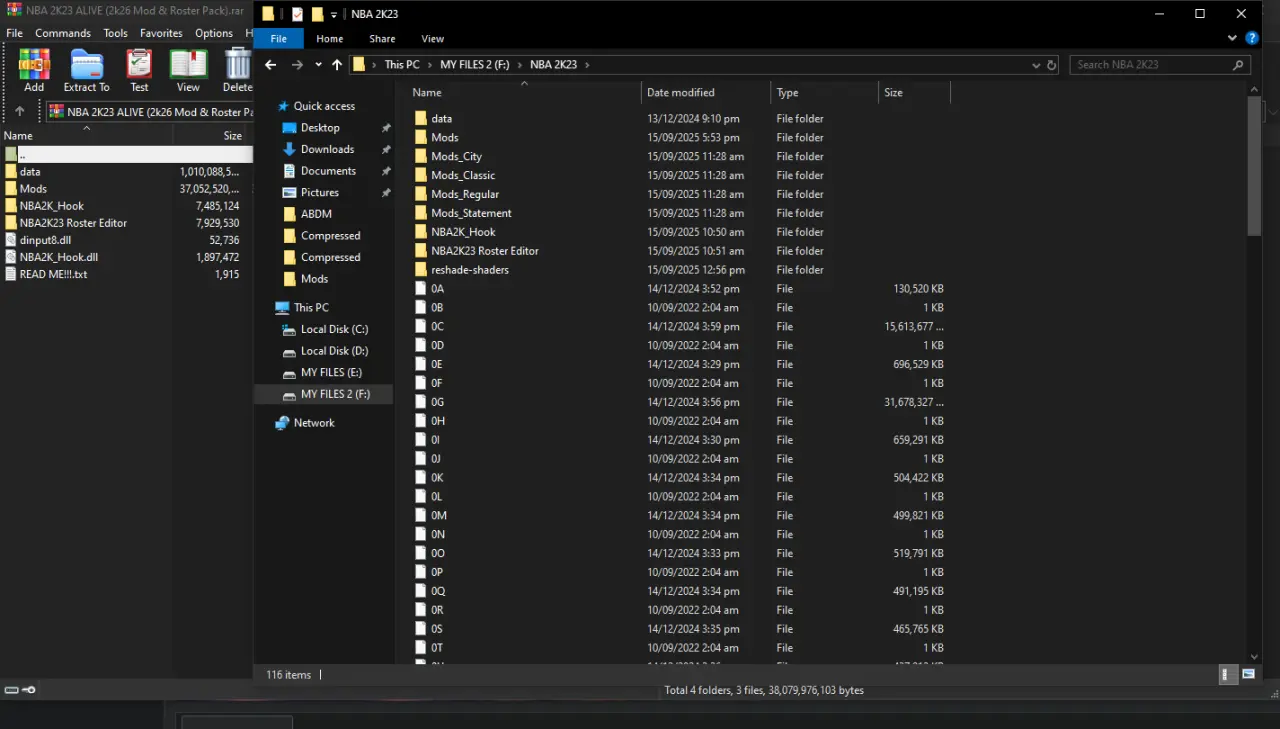Click the Explorer file list vertical scrollbar
This screenshot has height=729, width=1280.
(x=1254, y=166)
